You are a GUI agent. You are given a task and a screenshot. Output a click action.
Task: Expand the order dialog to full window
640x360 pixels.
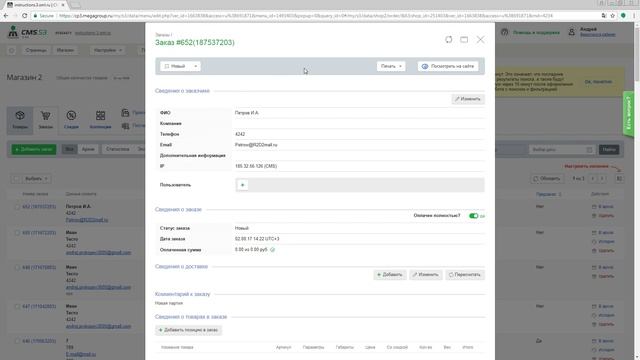click(x=464, y=40)
